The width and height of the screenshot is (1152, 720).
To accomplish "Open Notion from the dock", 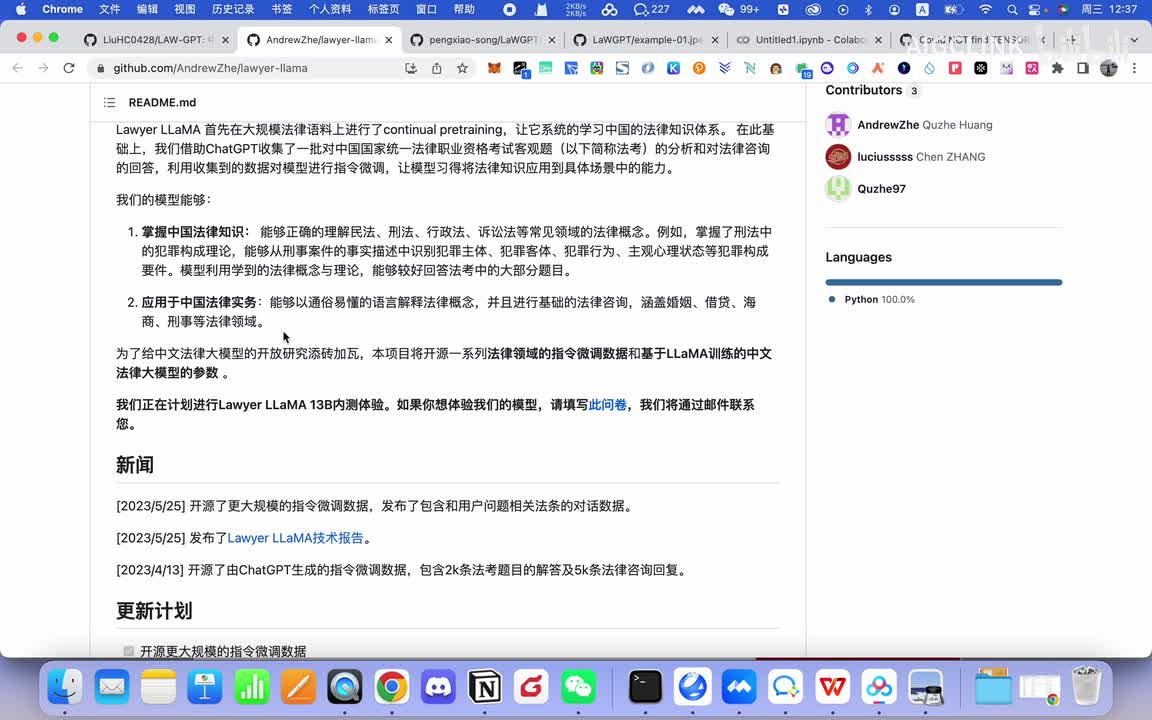I will [485, 687].
